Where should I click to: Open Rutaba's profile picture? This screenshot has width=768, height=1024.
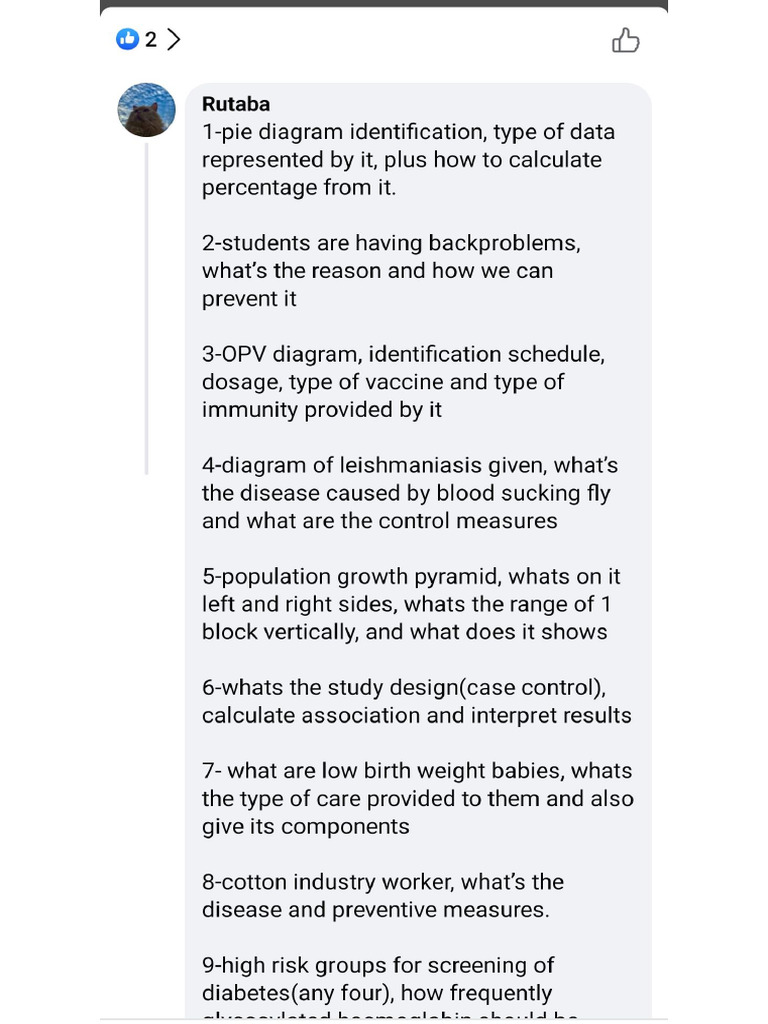[x=147, y=109]
